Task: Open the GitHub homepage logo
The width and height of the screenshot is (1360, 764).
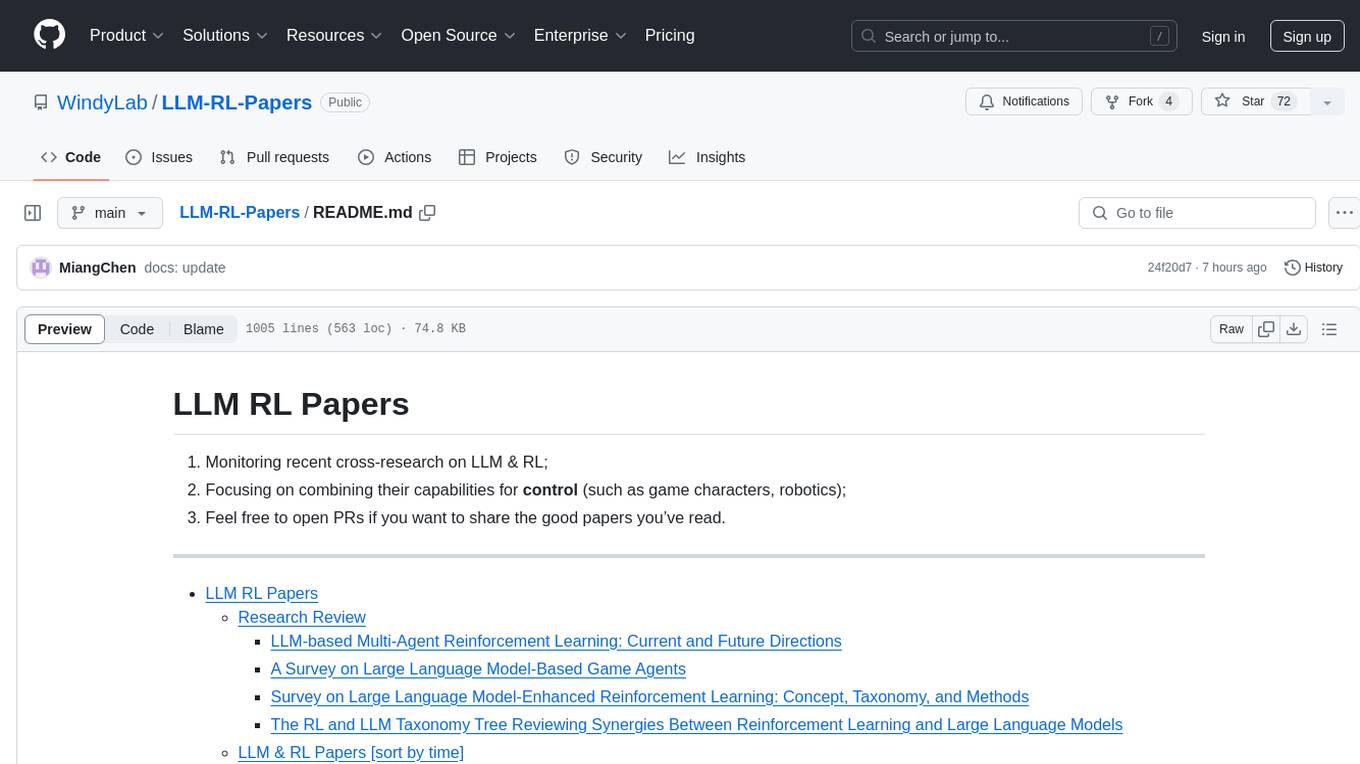Action: [49, 35]
